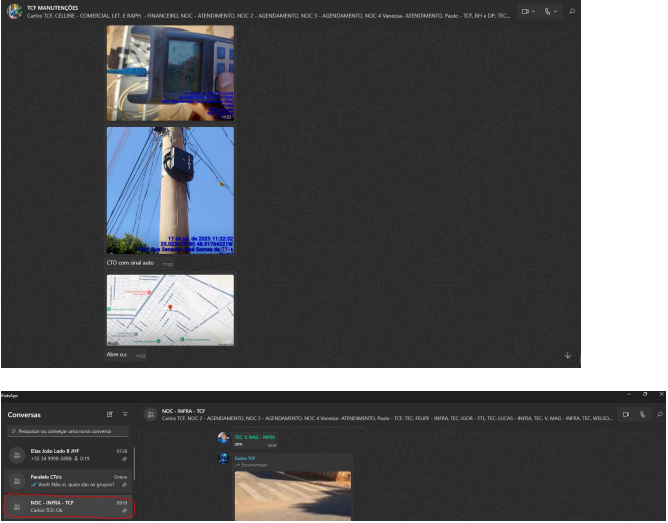Start video call in NOC - INFRA - TCF
The height and width of the screenshot is (523, 668).
click(x=626, y=414)
